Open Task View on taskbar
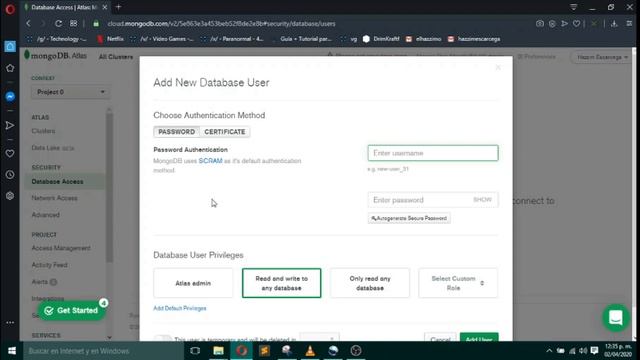The width and height of the screenshot is (640, 360). pyautogui.click(x=195, y=351)
